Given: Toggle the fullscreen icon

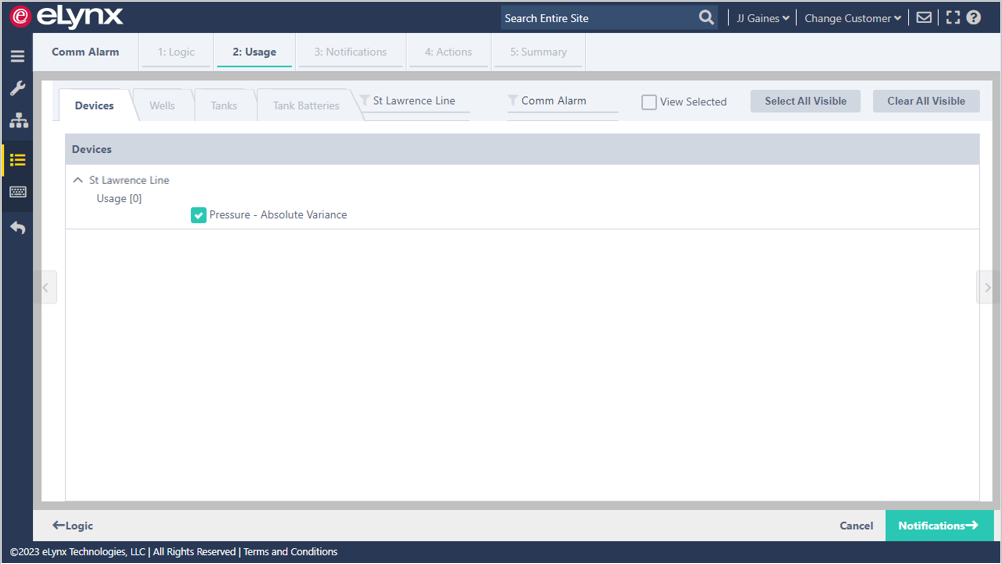Looking at the screenshot, I should [953, 18].
